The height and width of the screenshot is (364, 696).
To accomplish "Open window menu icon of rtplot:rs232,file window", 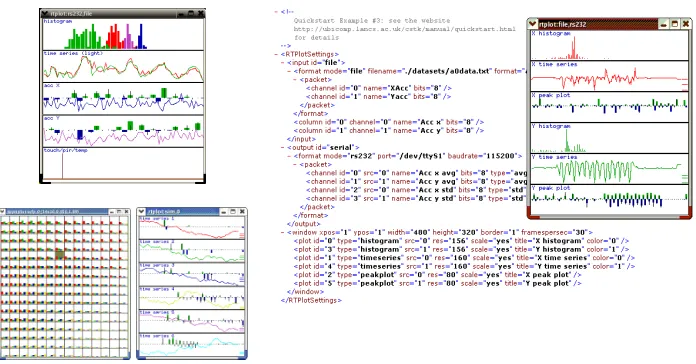I will click(x=44, y=14).
